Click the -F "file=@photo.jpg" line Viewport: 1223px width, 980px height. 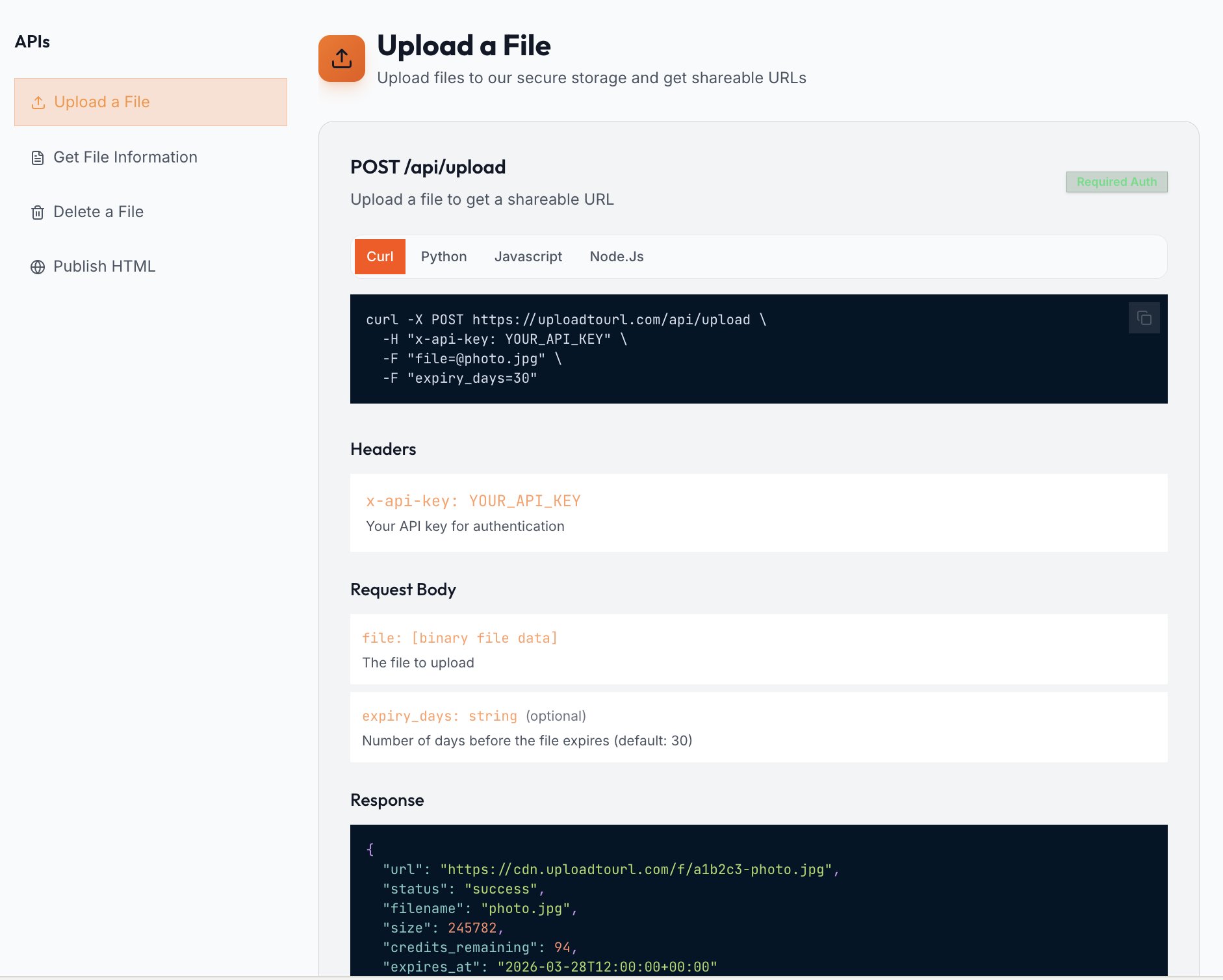(x=472, y=359)
